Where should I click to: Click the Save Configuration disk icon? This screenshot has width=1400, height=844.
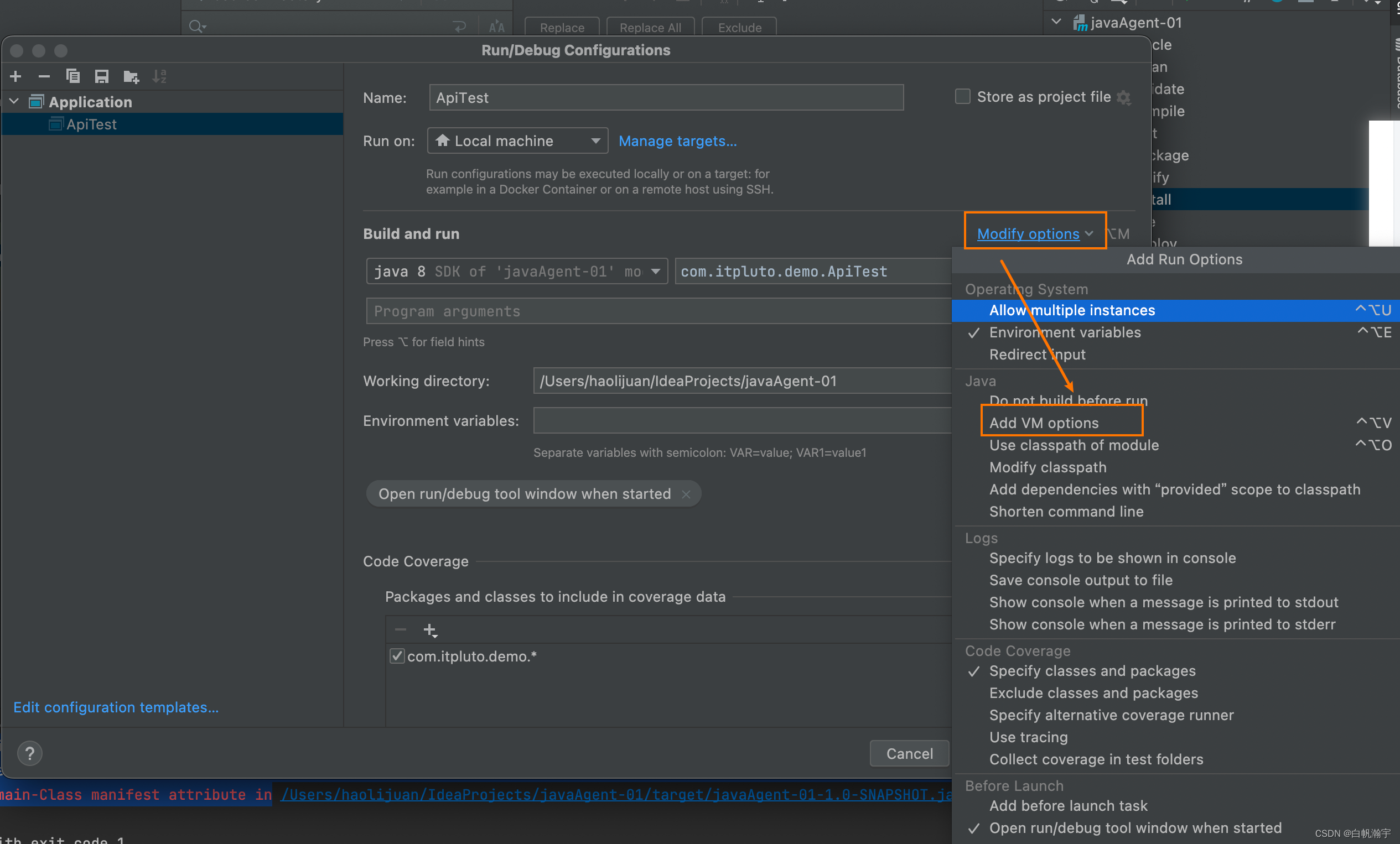(102, 76)
